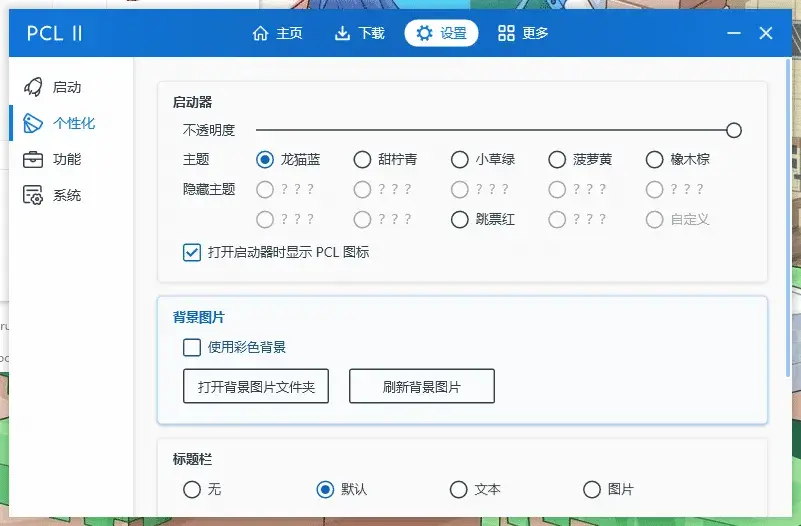Click the home icon beside 主页
This screenshot has width=801, height=526.
pos(260,33)
